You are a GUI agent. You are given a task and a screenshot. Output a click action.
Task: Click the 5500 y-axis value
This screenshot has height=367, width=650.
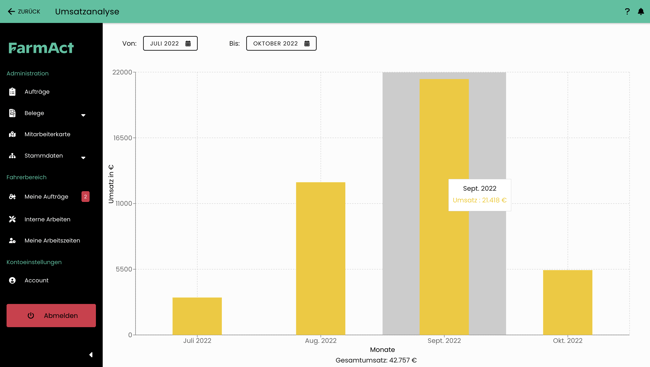[x=124, y=269]
